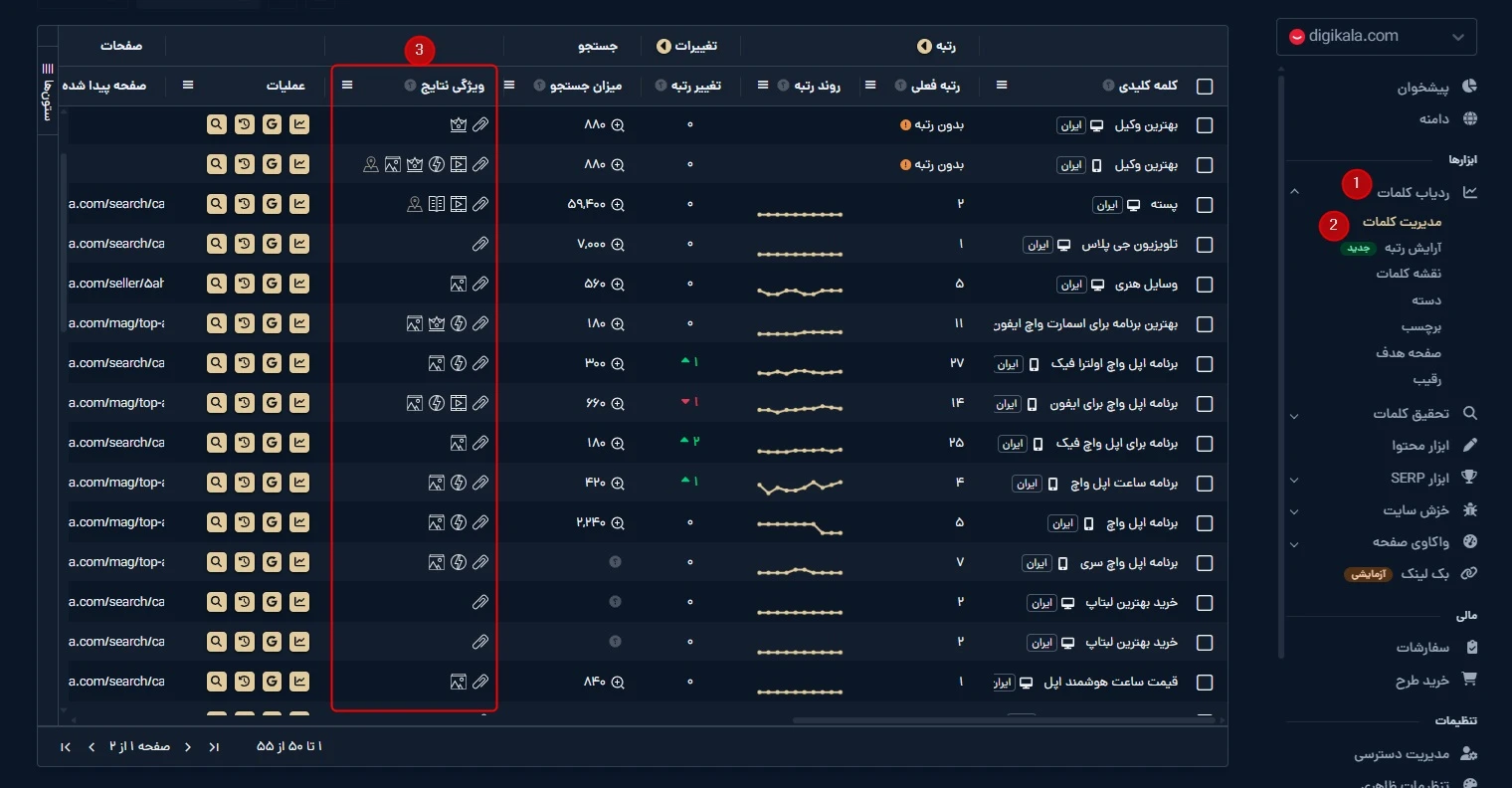Open Google results for پسته keyword
1512x788 pixels.
[x=272, y=204]
